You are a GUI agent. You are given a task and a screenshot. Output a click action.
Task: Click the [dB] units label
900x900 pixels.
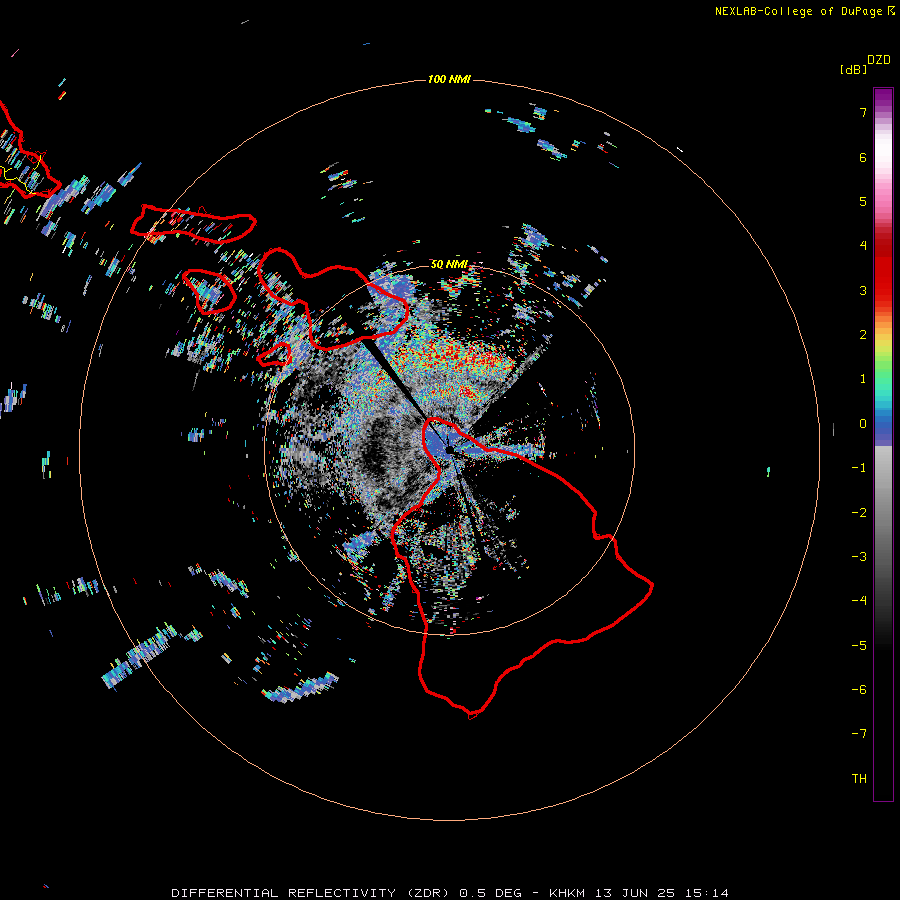coord(854,69)
